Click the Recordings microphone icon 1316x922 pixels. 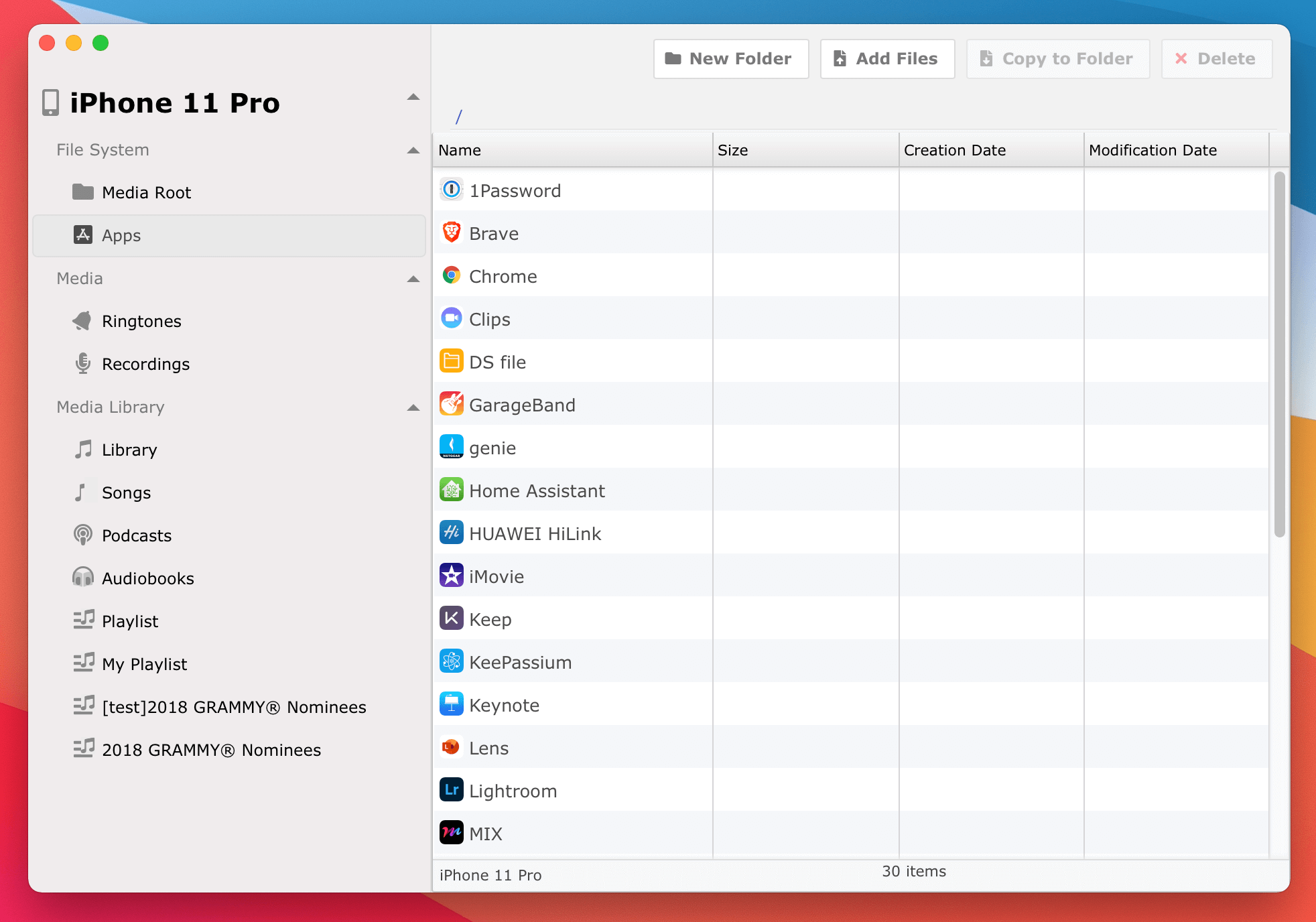click(82, 364)
